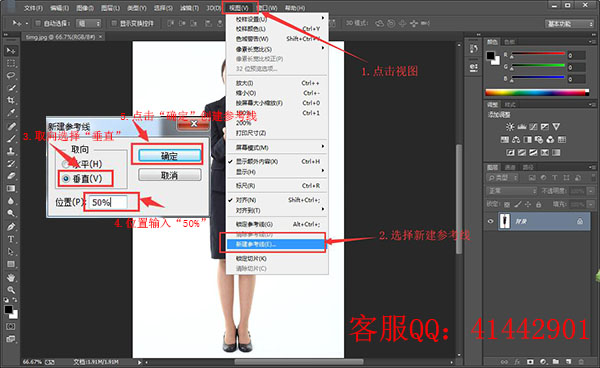Select the Move tool in the toolbox
Viewport: 600px width, 368px height.
(x=11, y=50)
